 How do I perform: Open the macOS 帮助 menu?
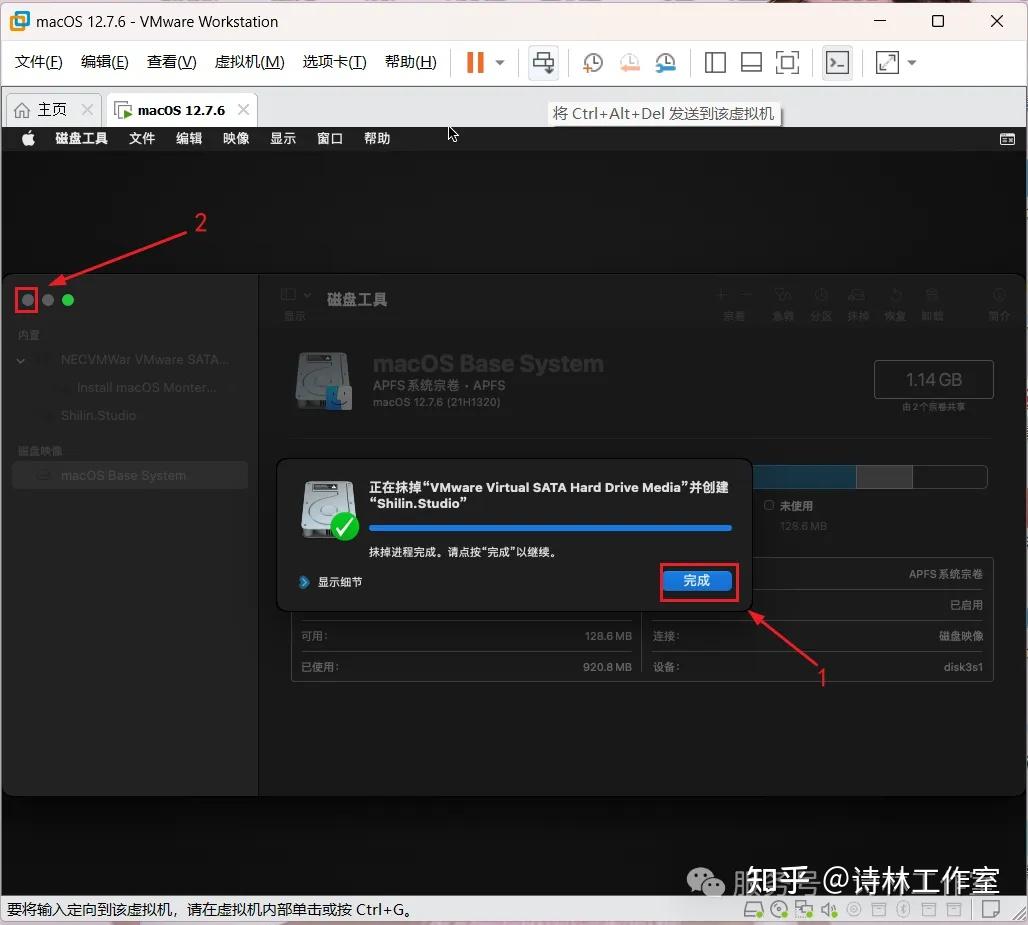(x=377, y=138)
